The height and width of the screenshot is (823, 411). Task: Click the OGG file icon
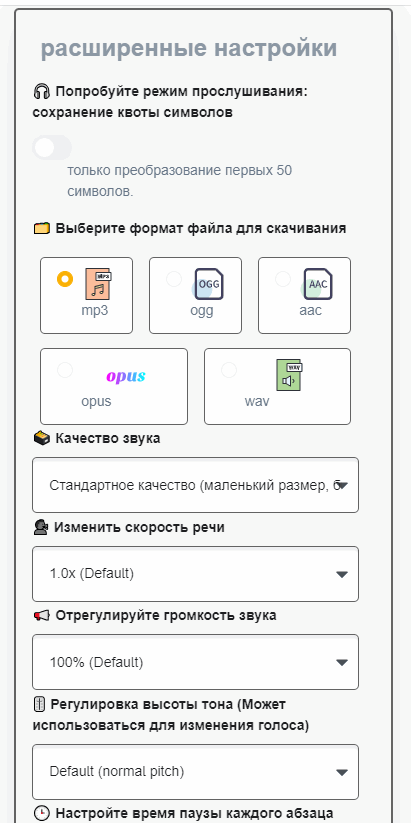click(208, 284)
